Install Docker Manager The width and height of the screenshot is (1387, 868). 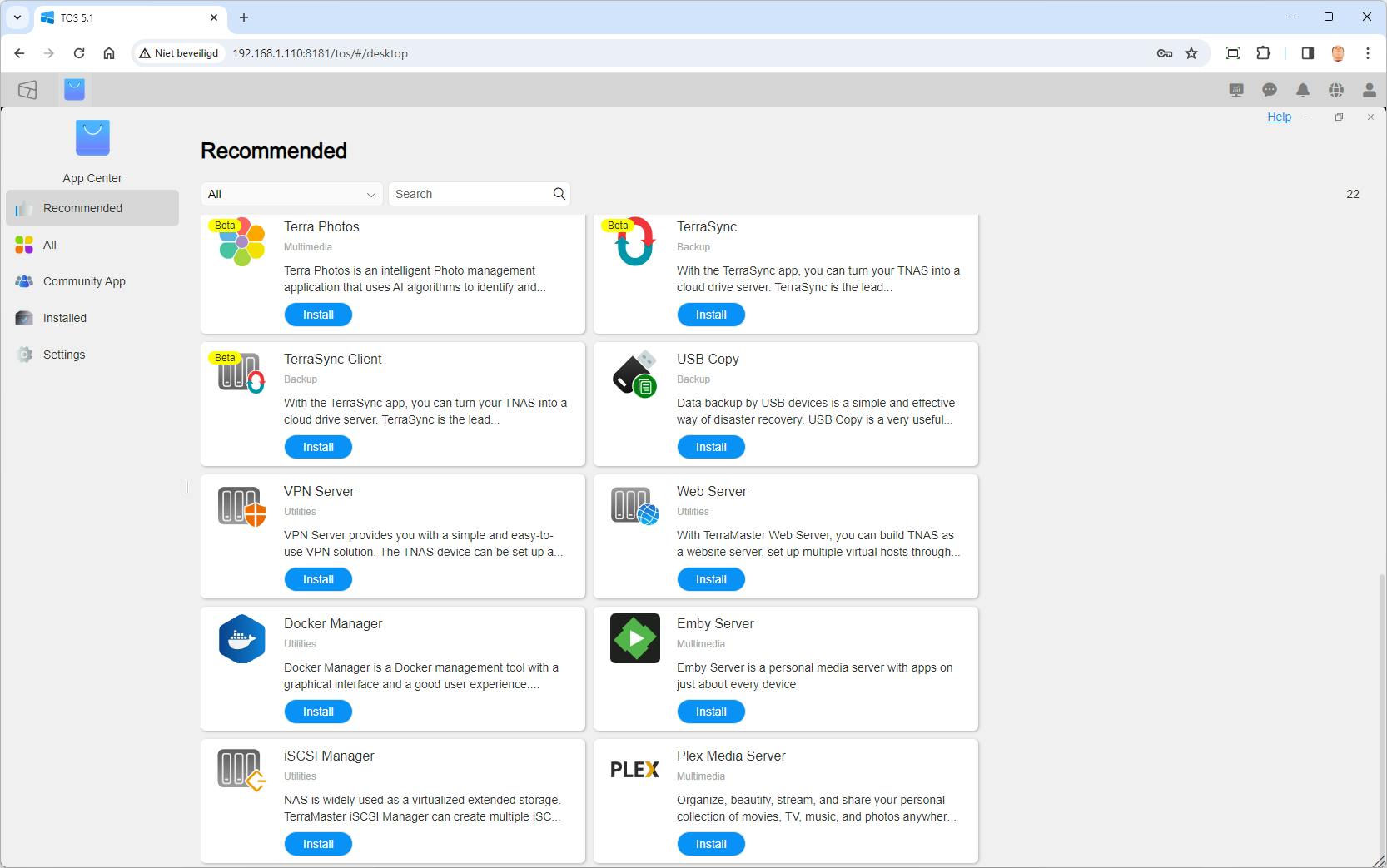coord(318,712)
